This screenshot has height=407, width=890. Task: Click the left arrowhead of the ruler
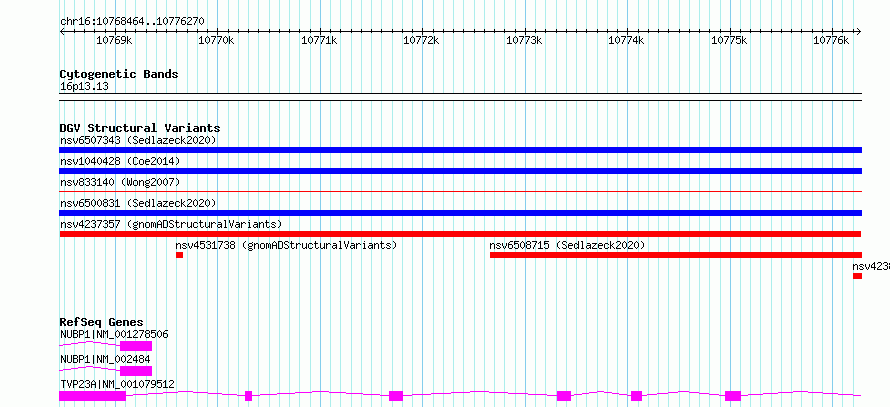coord(62,32)
